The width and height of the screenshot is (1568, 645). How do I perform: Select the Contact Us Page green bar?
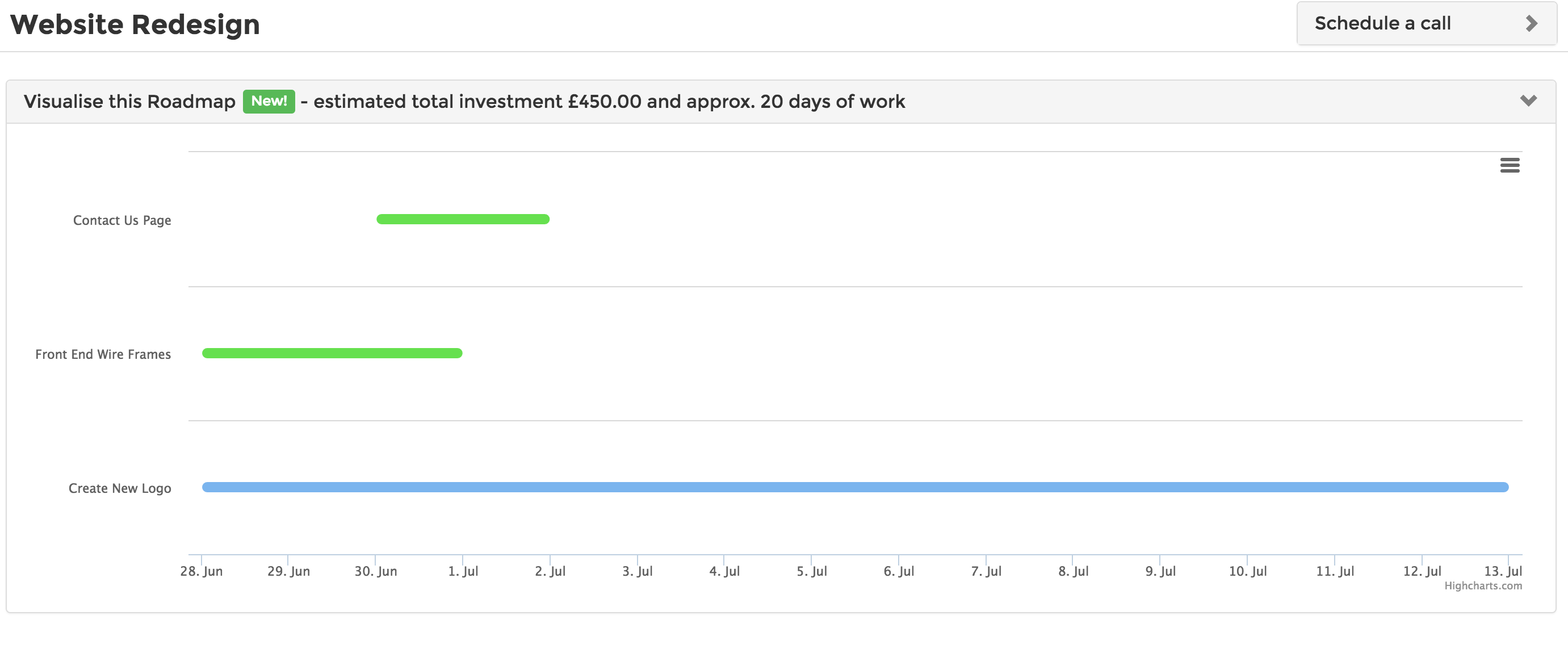463,219
